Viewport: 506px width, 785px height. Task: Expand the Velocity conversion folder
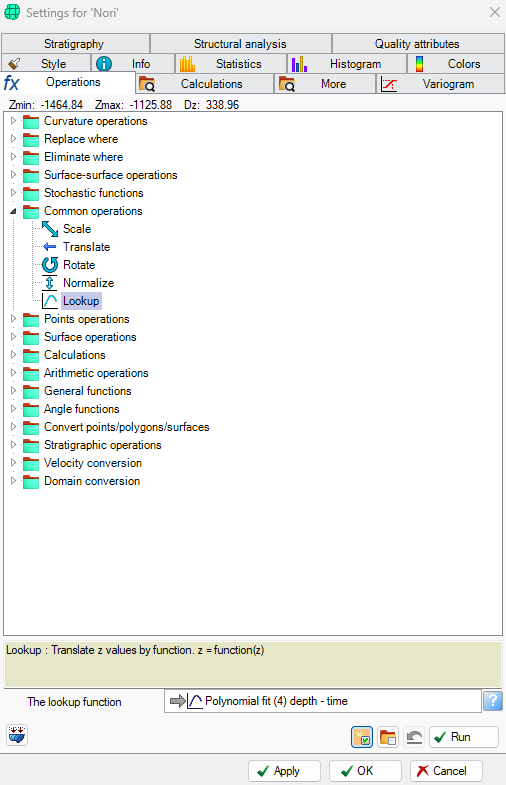pos(14,463)
